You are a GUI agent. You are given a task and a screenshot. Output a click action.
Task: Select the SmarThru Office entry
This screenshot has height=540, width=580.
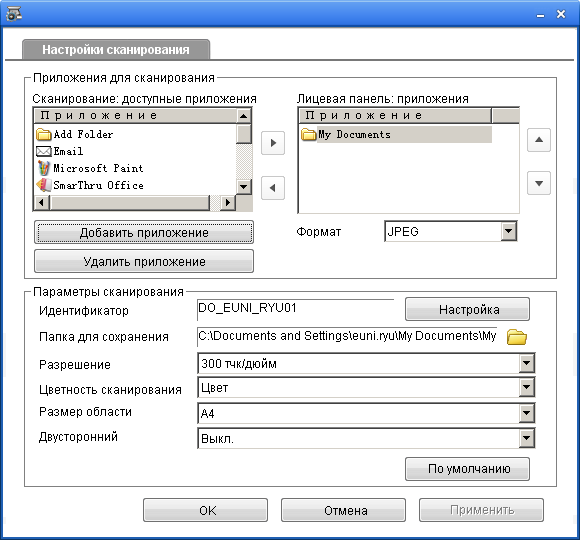(90, 185)
